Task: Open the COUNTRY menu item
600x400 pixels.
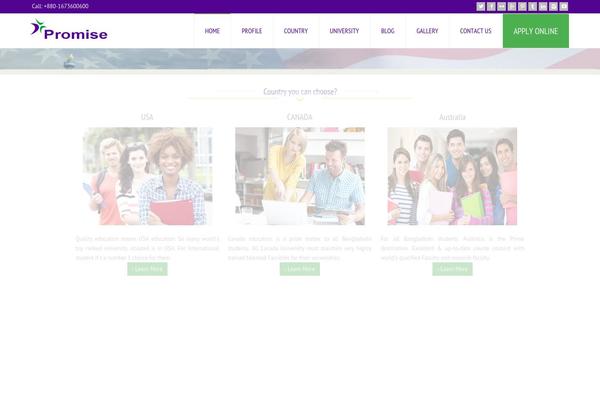Action: pyautogui.click(x=296, y=31)
